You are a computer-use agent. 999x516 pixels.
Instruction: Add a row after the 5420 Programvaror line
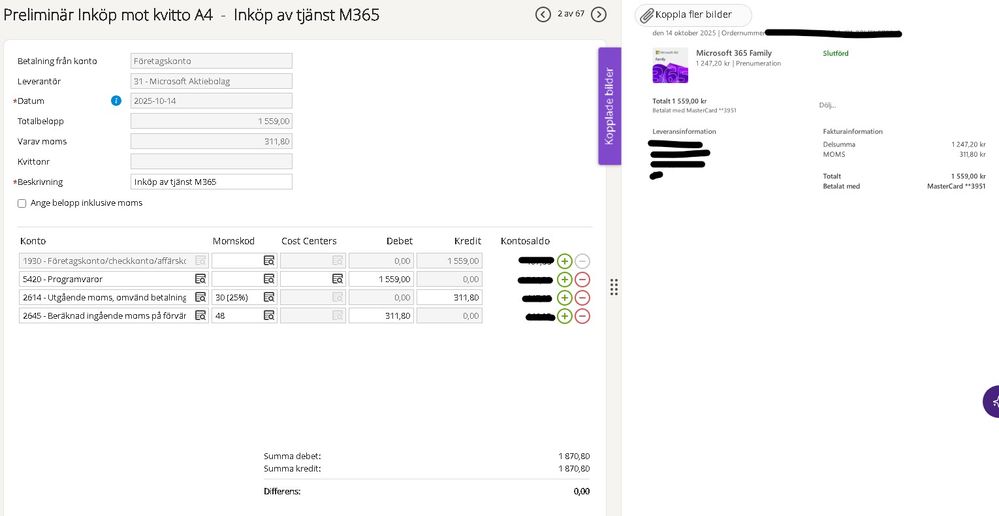(x=564, y=279)
